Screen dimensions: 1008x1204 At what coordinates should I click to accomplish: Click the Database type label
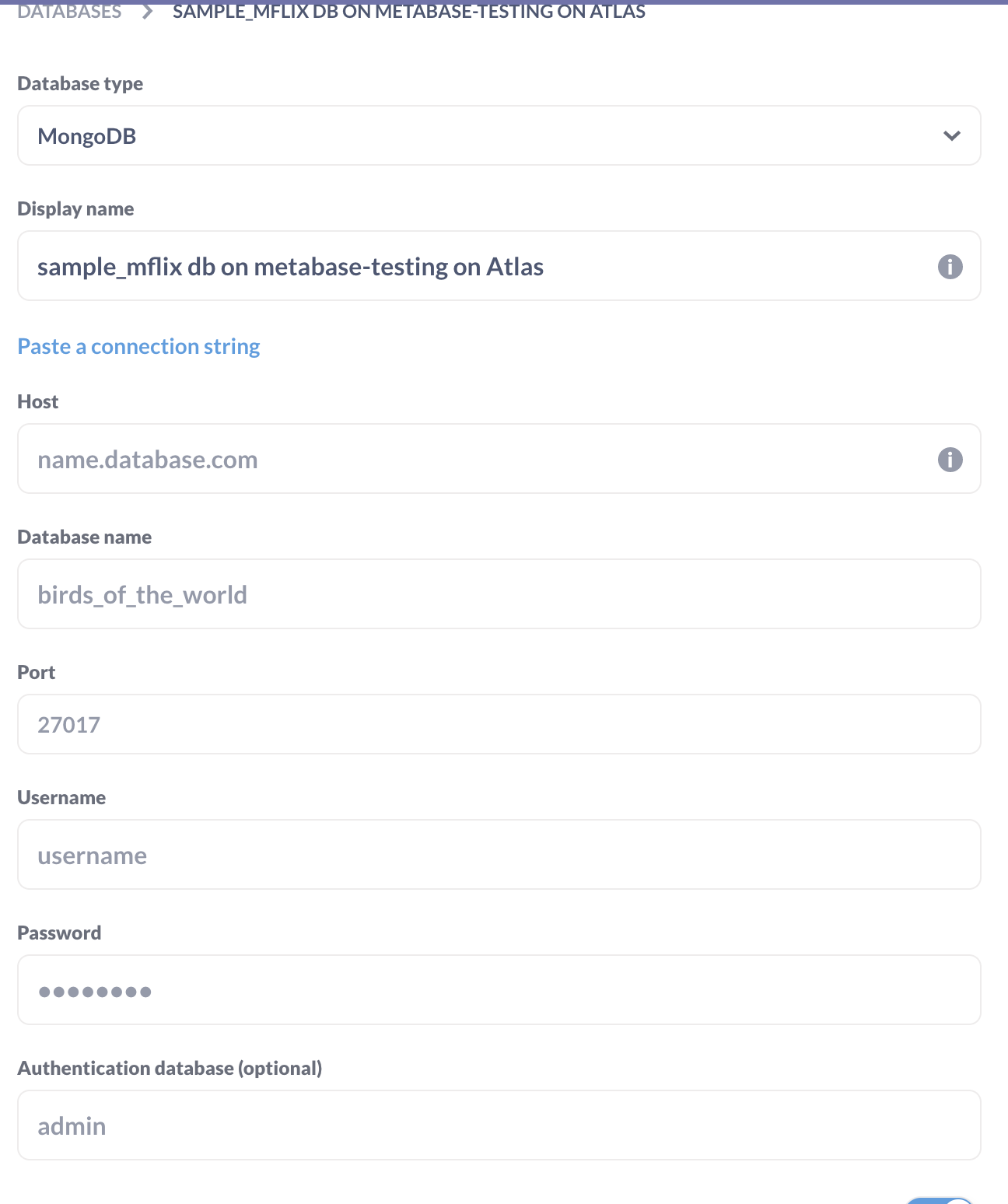tap(80, 83)
